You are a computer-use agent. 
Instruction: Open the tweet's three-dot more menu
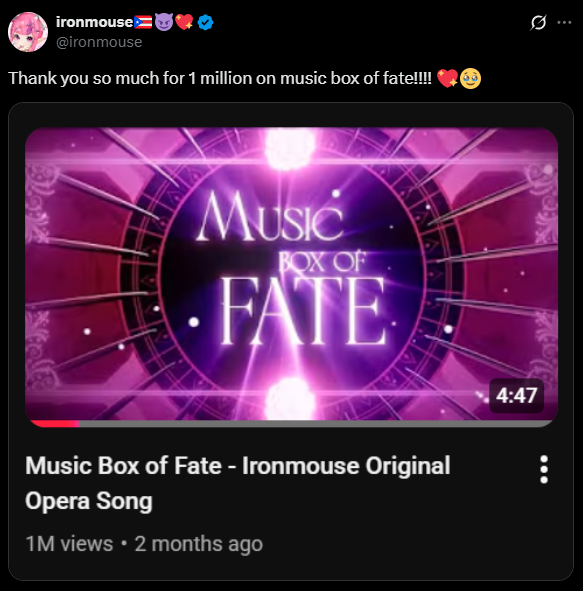pos(564,23)
